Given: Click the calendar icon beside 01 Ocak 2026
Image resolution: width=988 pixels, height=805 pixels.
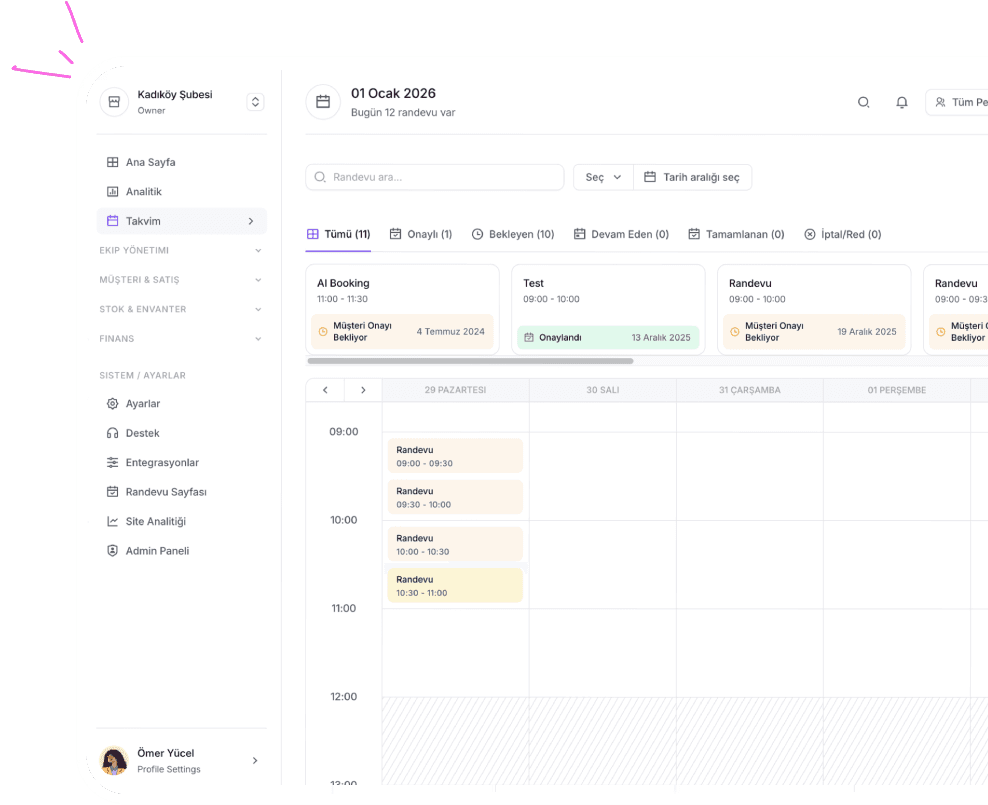Looking at the screenshot, I should (x=323, y=102).
